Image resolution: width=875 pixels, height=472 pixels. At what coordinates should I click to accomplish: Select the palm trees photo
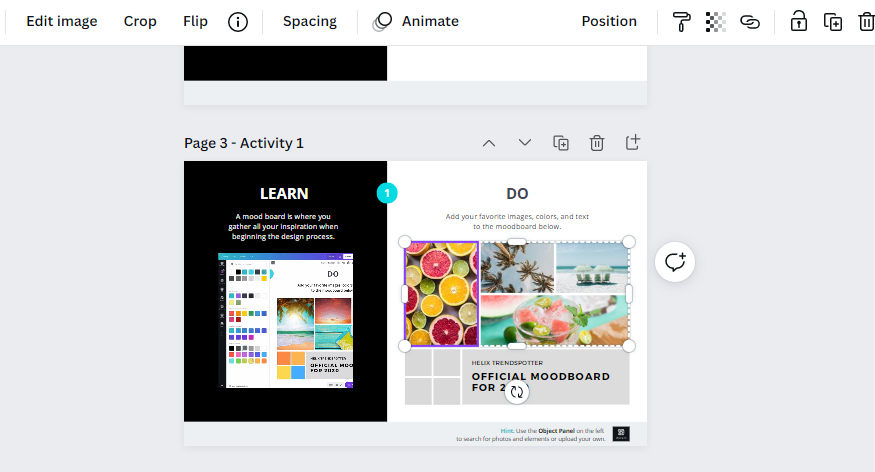pyautogui.click(x=517, y=268)
